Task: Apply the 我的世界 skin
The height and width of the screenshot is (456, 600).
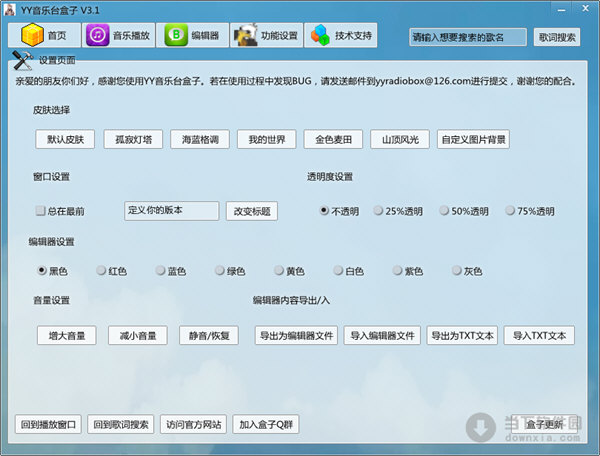Action: (267, 139)
